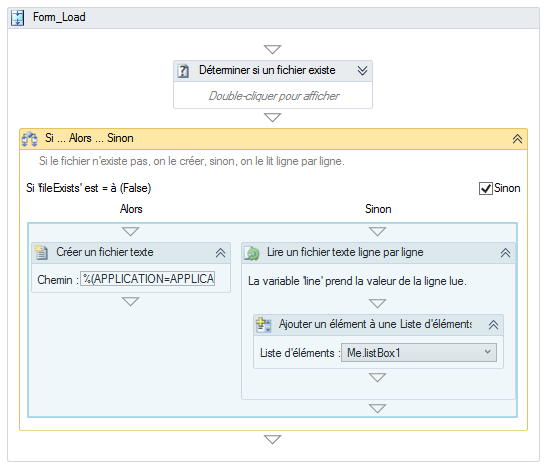550x468 pixels.
Task: Click the Créer un fichier texte icon
Action: pyautogui.click(x=41, y=253)
